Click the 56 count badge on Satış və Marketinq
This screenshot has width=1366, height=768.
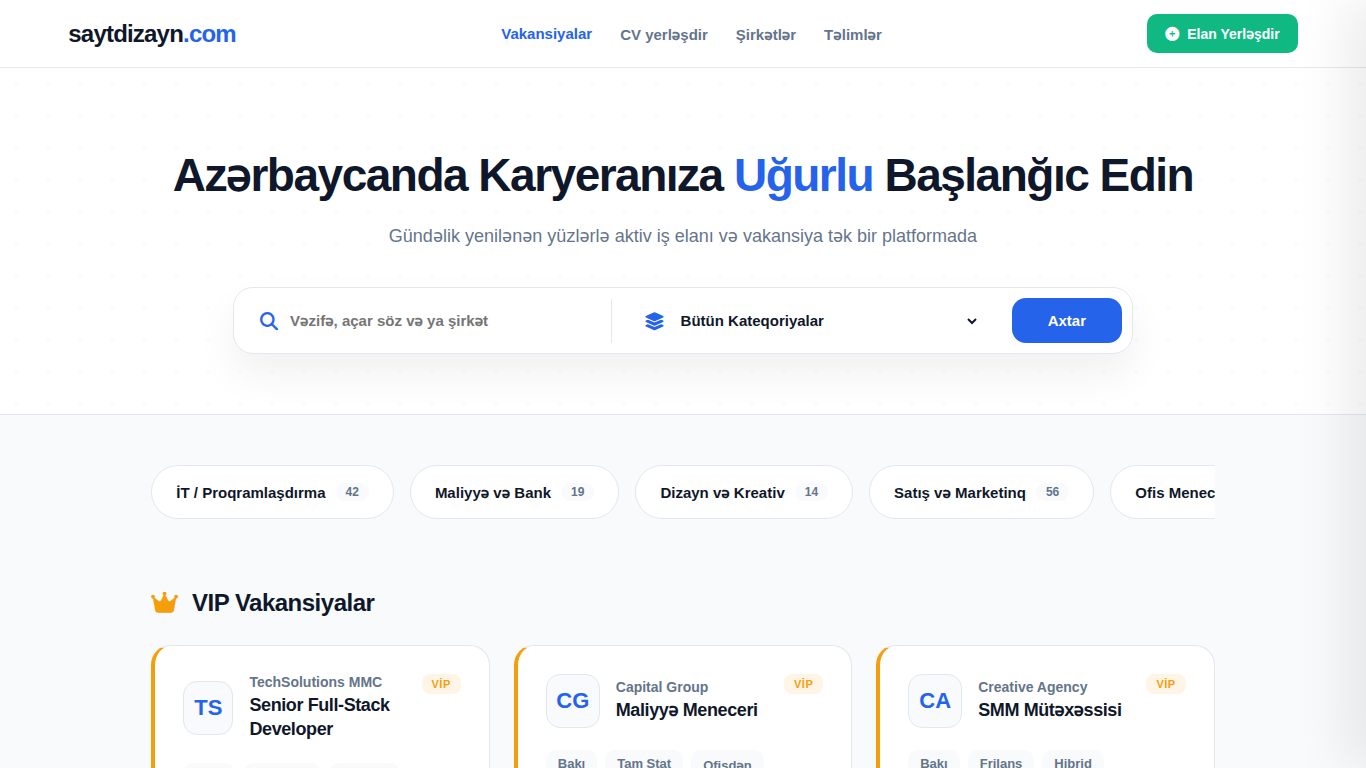click(x=1052, y=492)
